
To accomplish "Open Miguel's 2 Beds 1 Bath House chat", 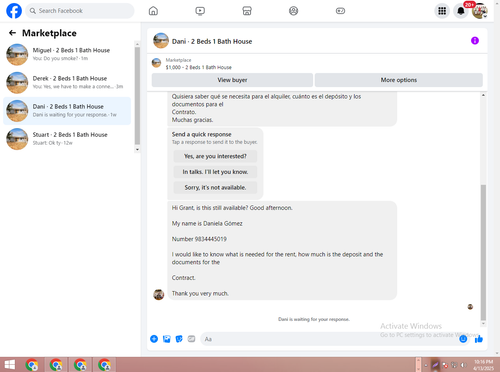I will 67,54.
